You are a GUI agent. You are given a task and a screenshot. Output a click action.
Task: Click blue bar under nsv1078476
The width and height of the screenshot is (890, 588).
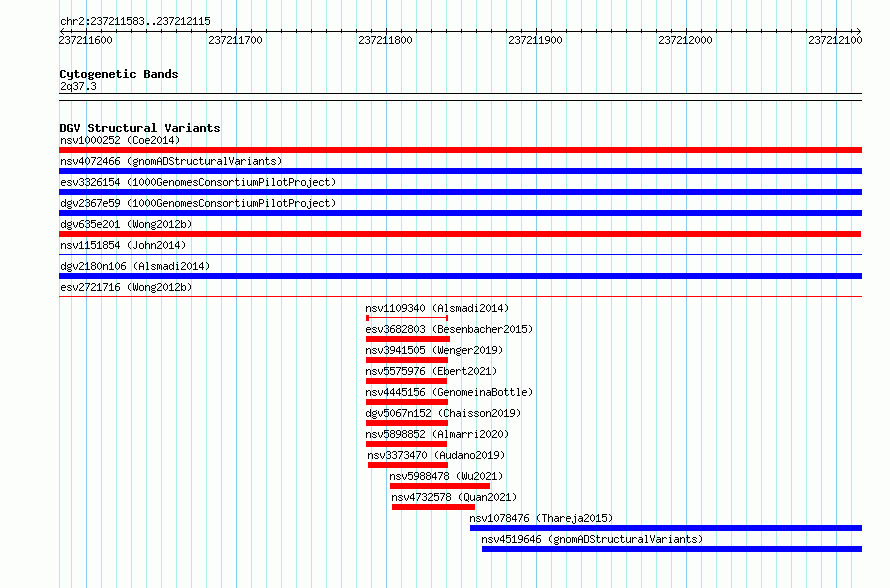click(666, 528)
